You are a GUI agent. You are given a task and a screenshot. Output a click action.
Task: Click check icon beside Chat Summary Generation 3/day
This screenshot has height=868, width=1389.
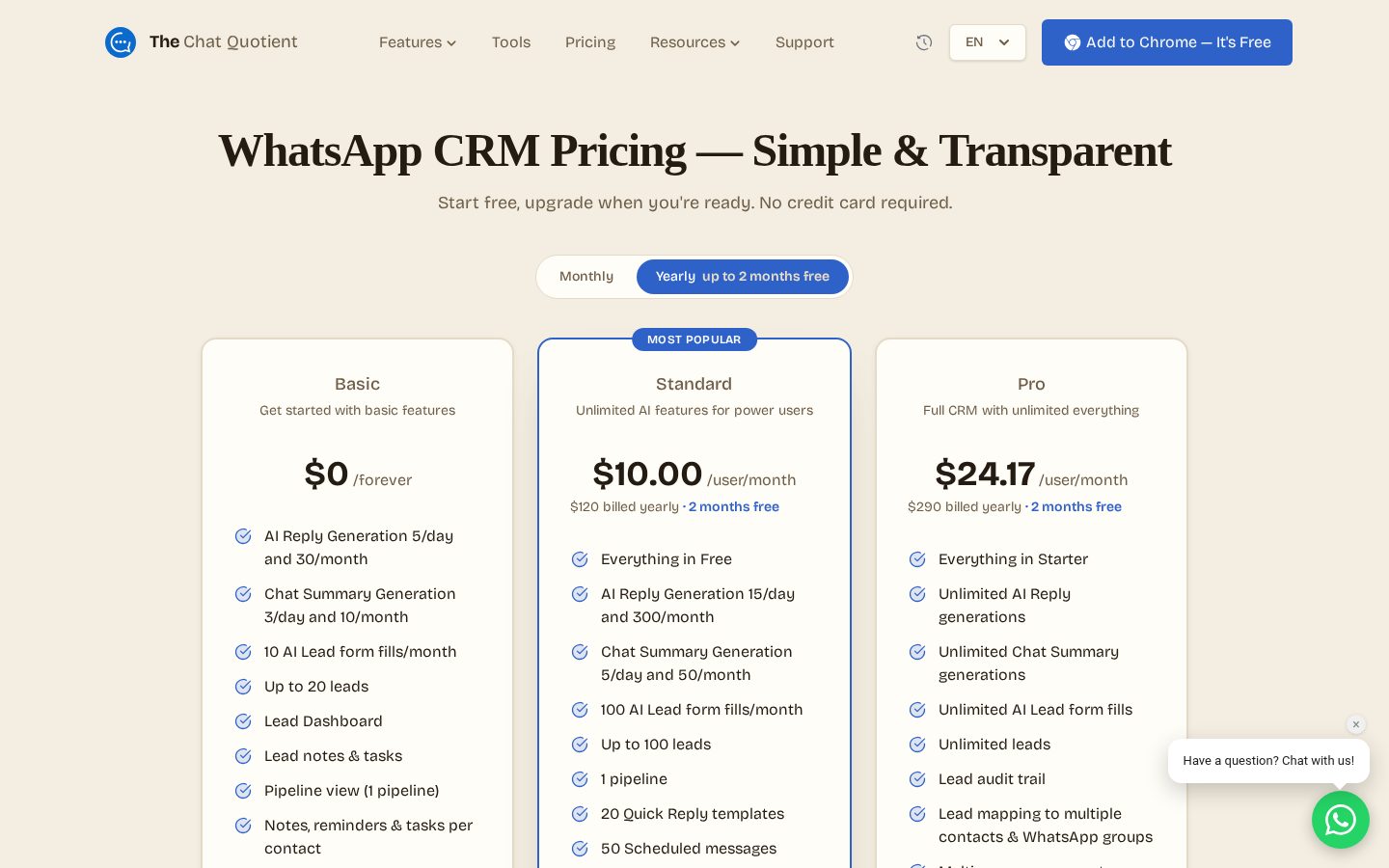coord(244,594)
